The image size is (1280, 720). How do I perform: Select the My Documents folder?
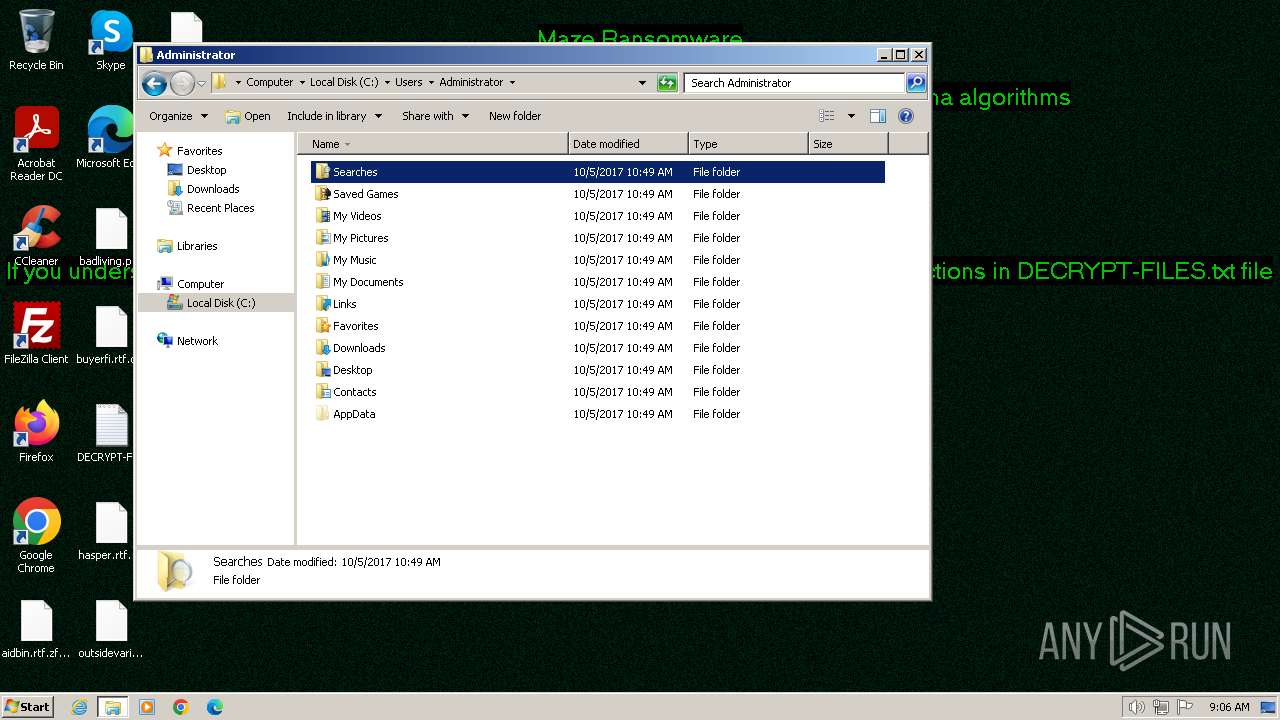(359, 282)
